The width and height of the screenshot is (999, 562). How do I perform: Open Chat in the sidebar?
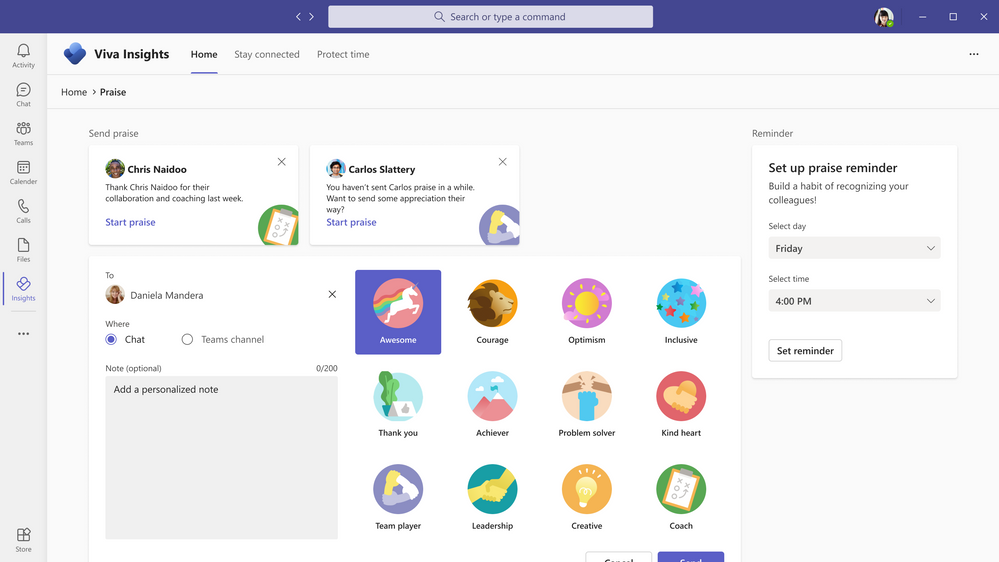tap(24, 94)
